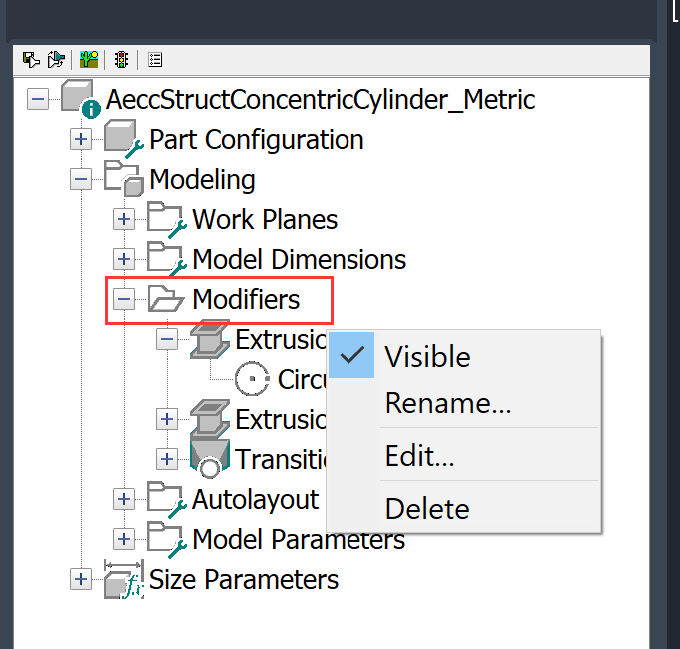The height and width of the screenshot is (649, 680).
Task: Collapse the first Extrusion node
Action: click(167, 339)
